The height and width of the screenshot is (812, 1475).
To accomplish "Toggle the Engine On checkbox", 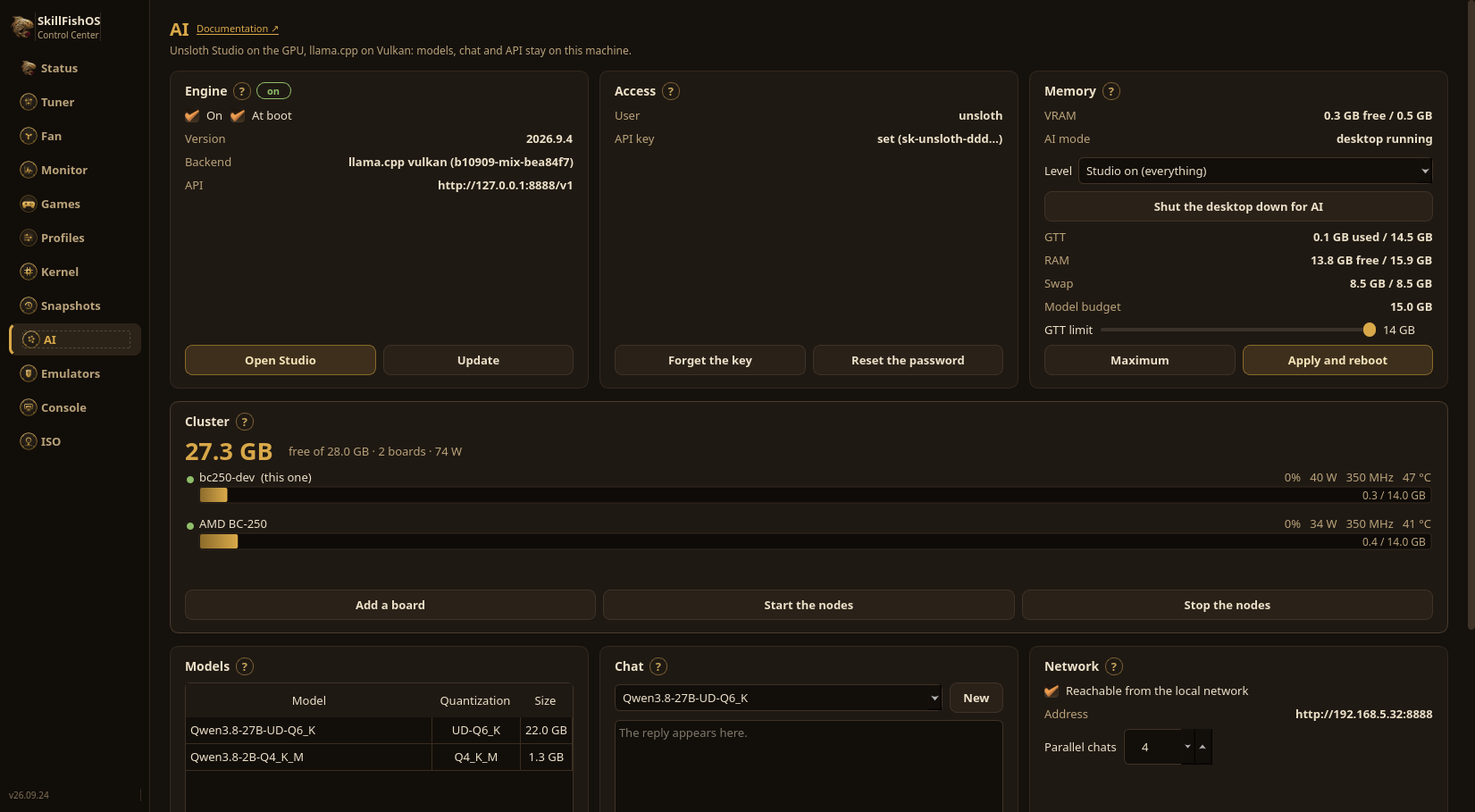I will [192, 116].
